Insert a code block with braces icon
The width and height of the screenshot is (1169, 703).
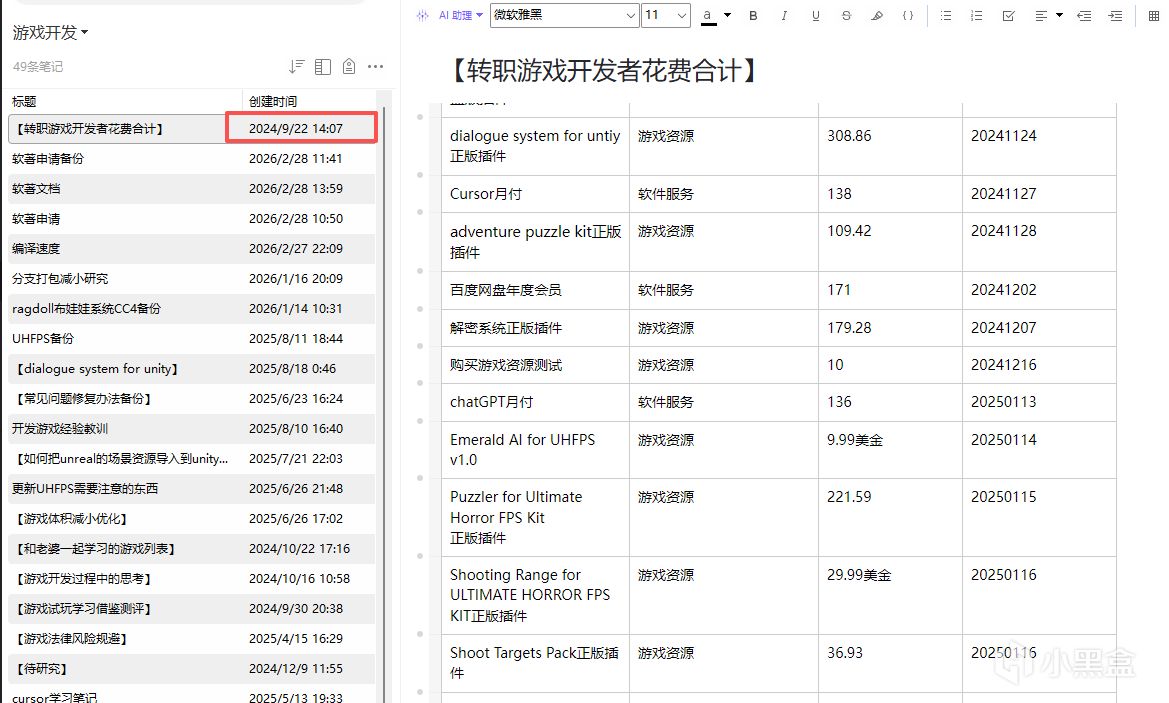(x=908, y=15)
